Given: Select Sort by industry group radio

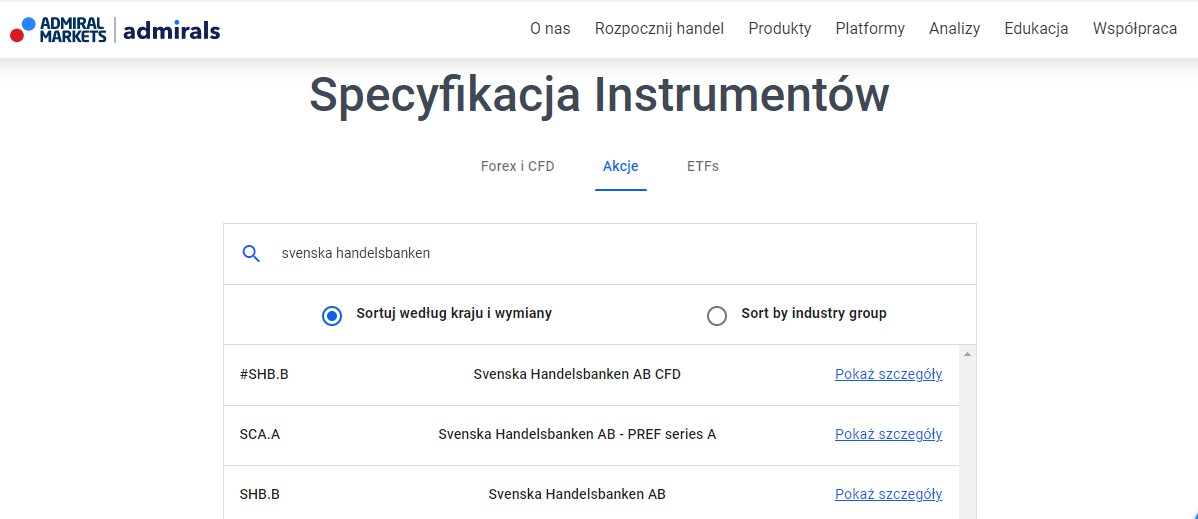Looking at the screenshot, I should [x=717, y=316].
